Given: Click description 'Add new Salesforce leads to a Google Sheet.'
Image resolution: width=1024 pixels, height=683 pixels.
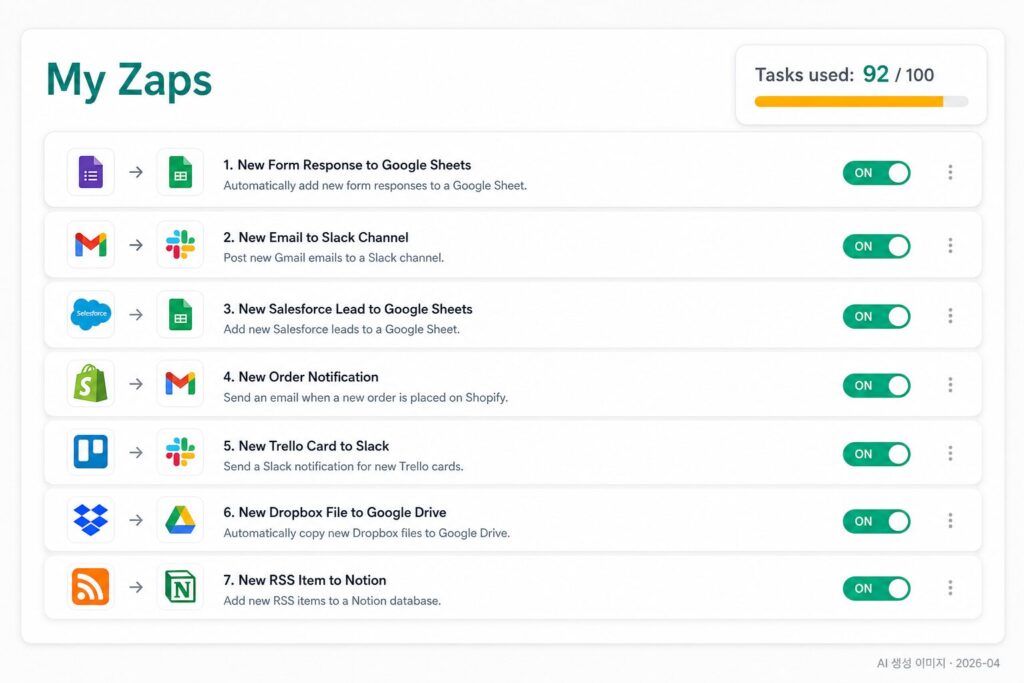Looking at the screenshot, I should tap(342, 330).
